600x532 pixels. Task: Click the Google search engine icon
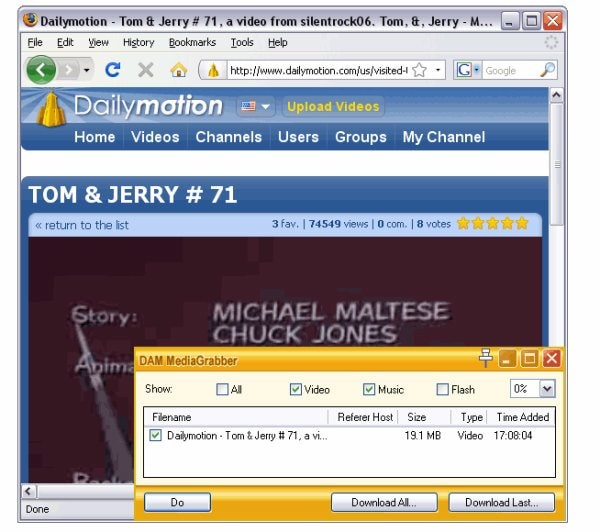point(464,70)
